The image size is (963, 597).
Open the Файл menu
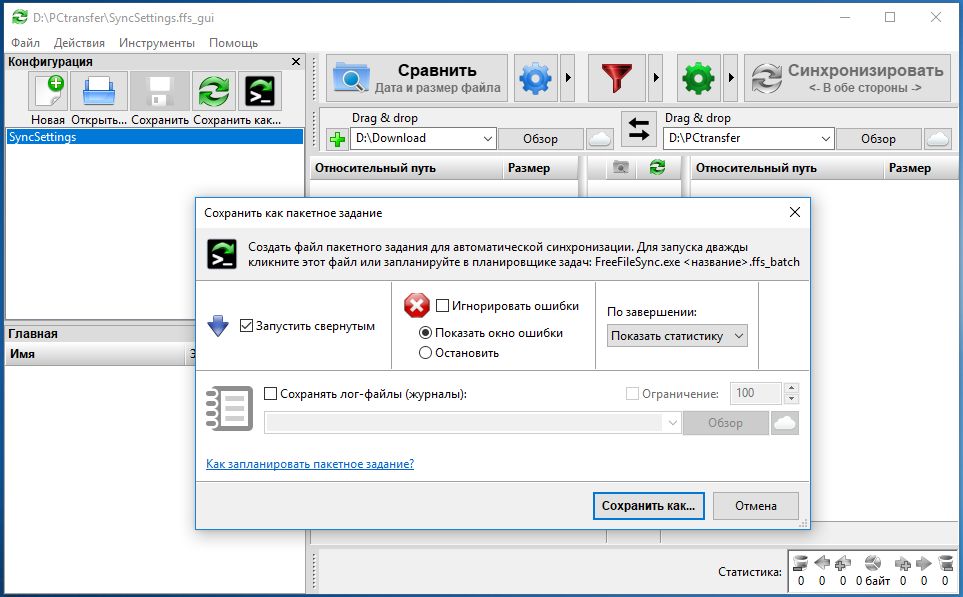click(26, 43)
